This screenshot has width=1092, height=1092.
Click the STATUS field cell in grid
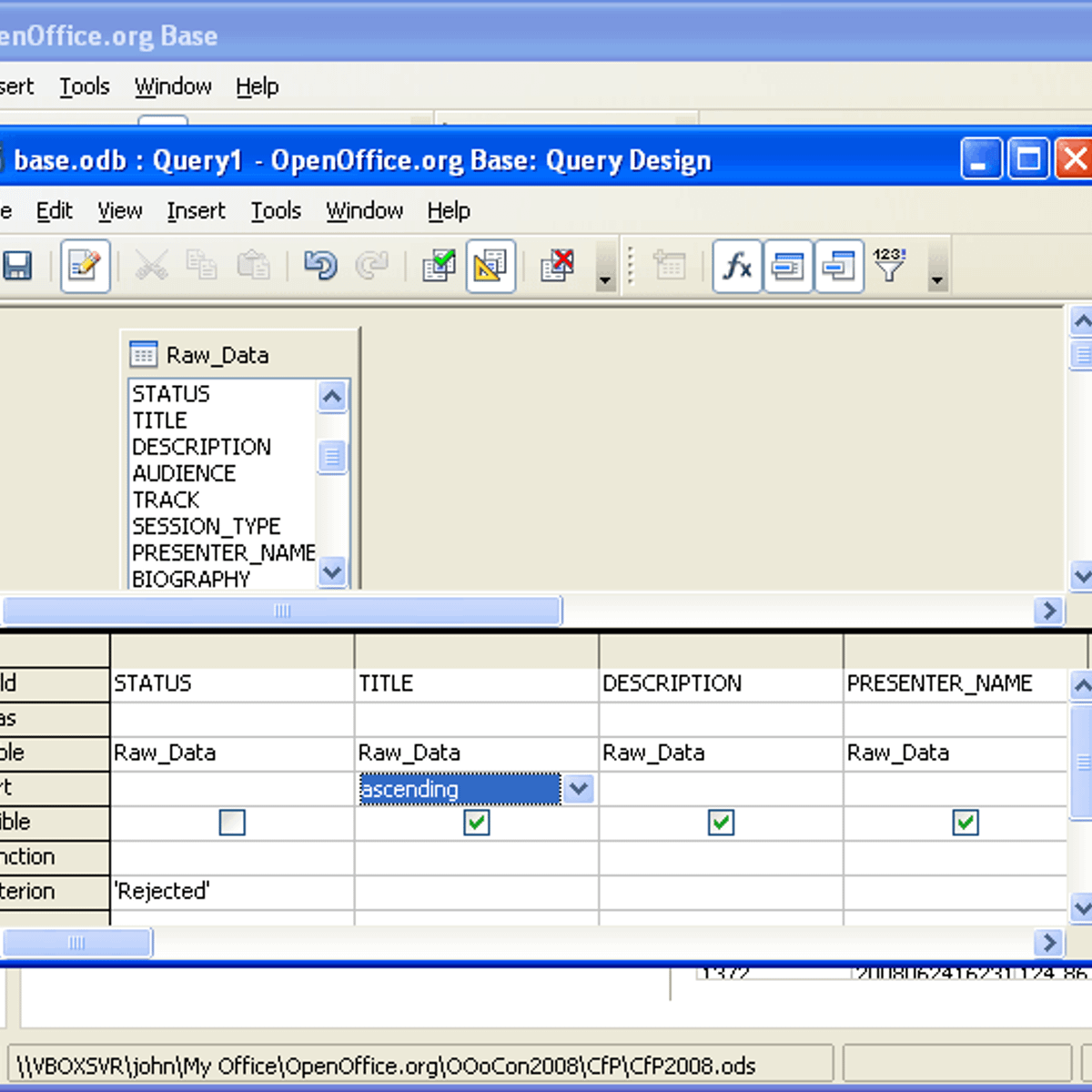coord(232,684)
